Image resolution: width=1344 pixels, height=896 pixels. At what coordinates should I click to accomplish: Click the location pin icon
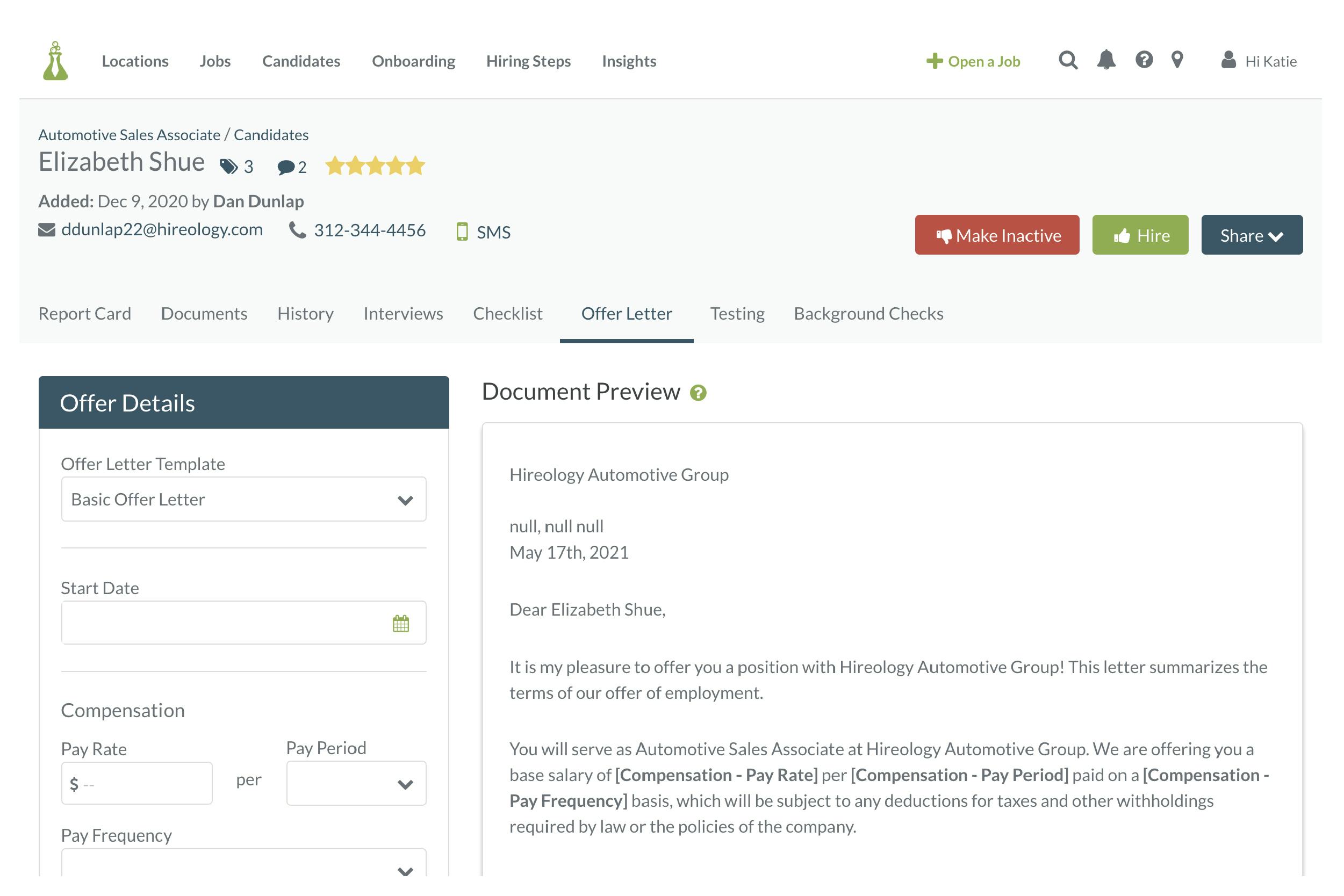(1176, 60)
